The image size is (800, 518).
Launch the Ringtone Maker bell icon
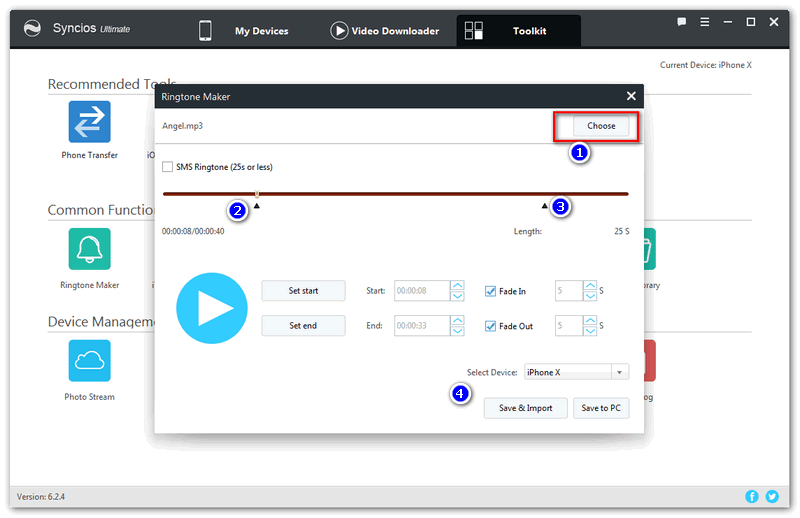(89, 249)
